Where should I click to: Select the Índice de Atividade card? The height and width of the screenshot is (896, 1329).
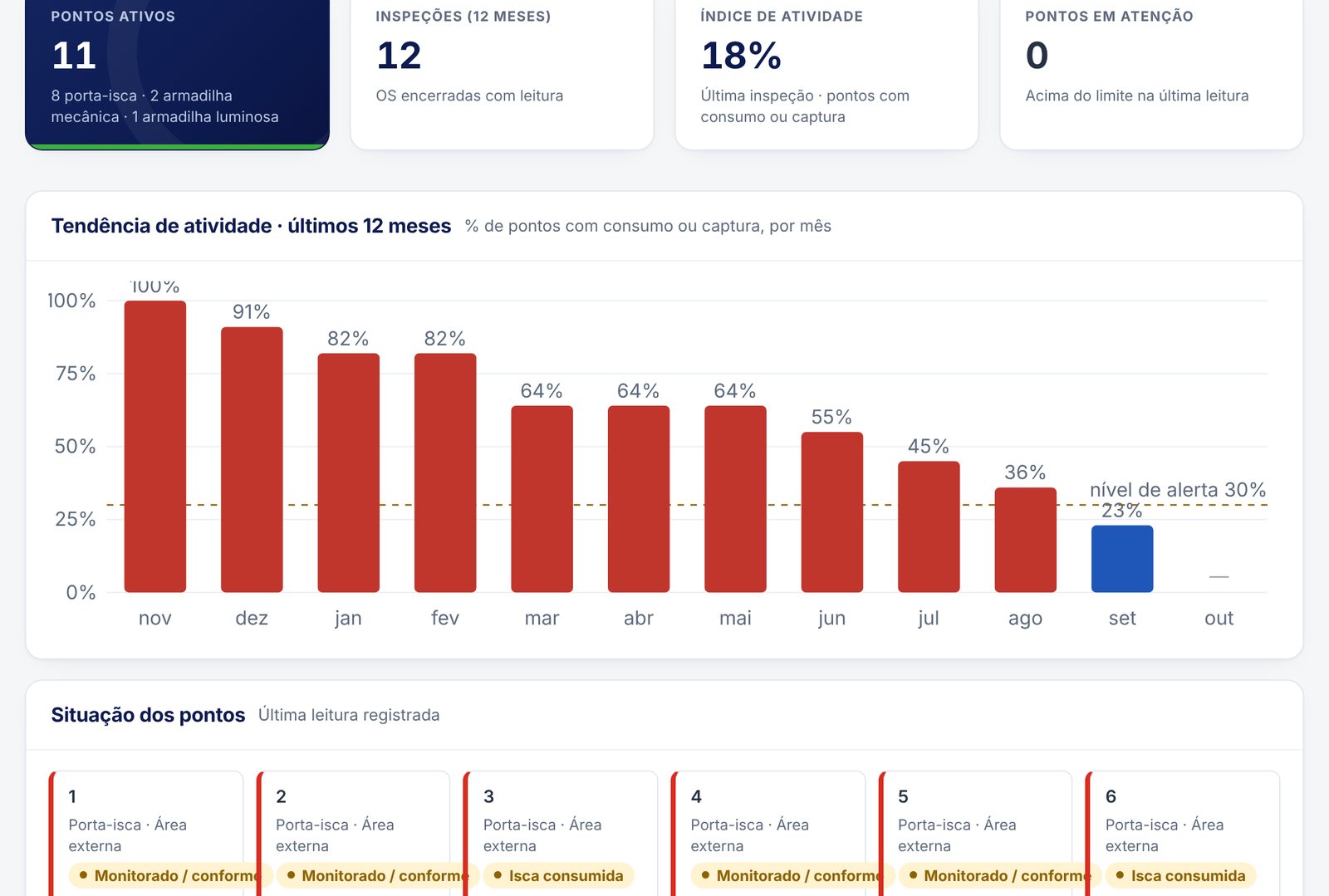(826, 75)
